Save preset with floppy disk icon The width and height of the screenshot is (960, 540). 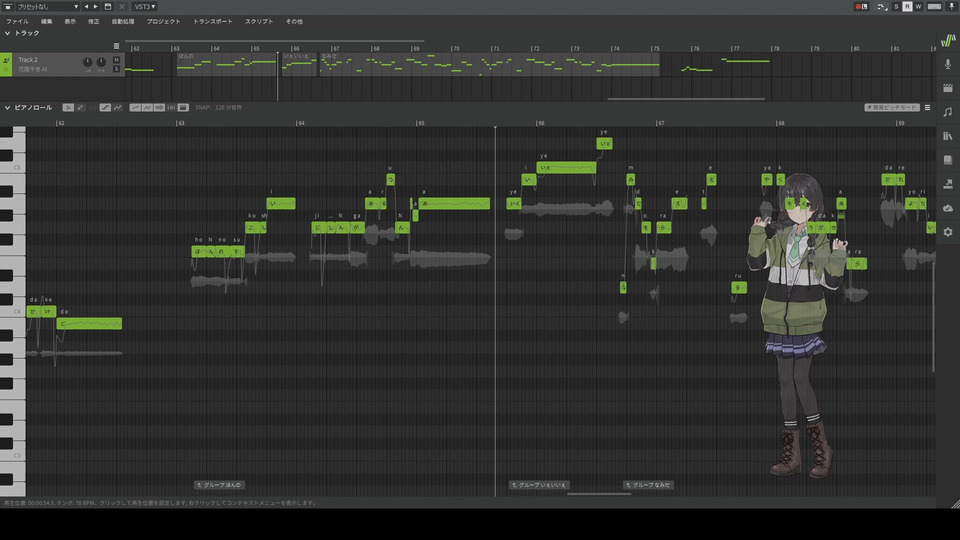click(108, 7)
